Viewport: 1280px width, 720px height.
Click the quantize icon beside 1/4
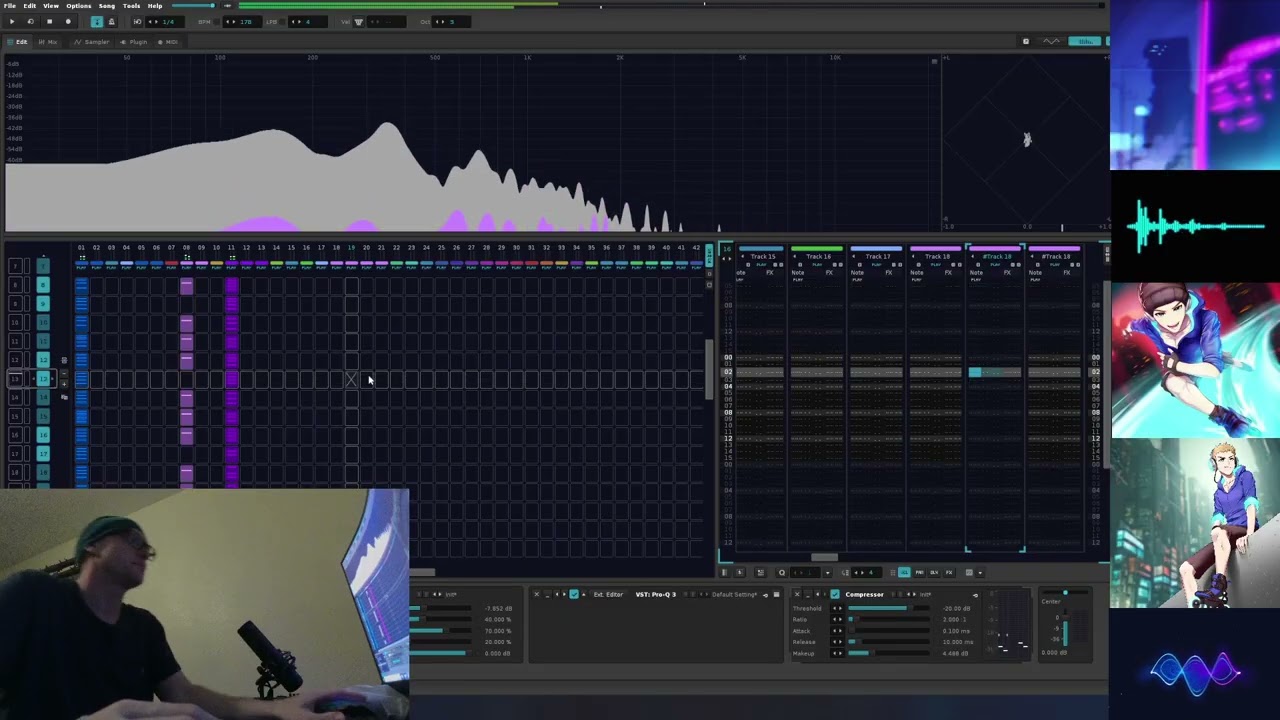pos(138,22)
